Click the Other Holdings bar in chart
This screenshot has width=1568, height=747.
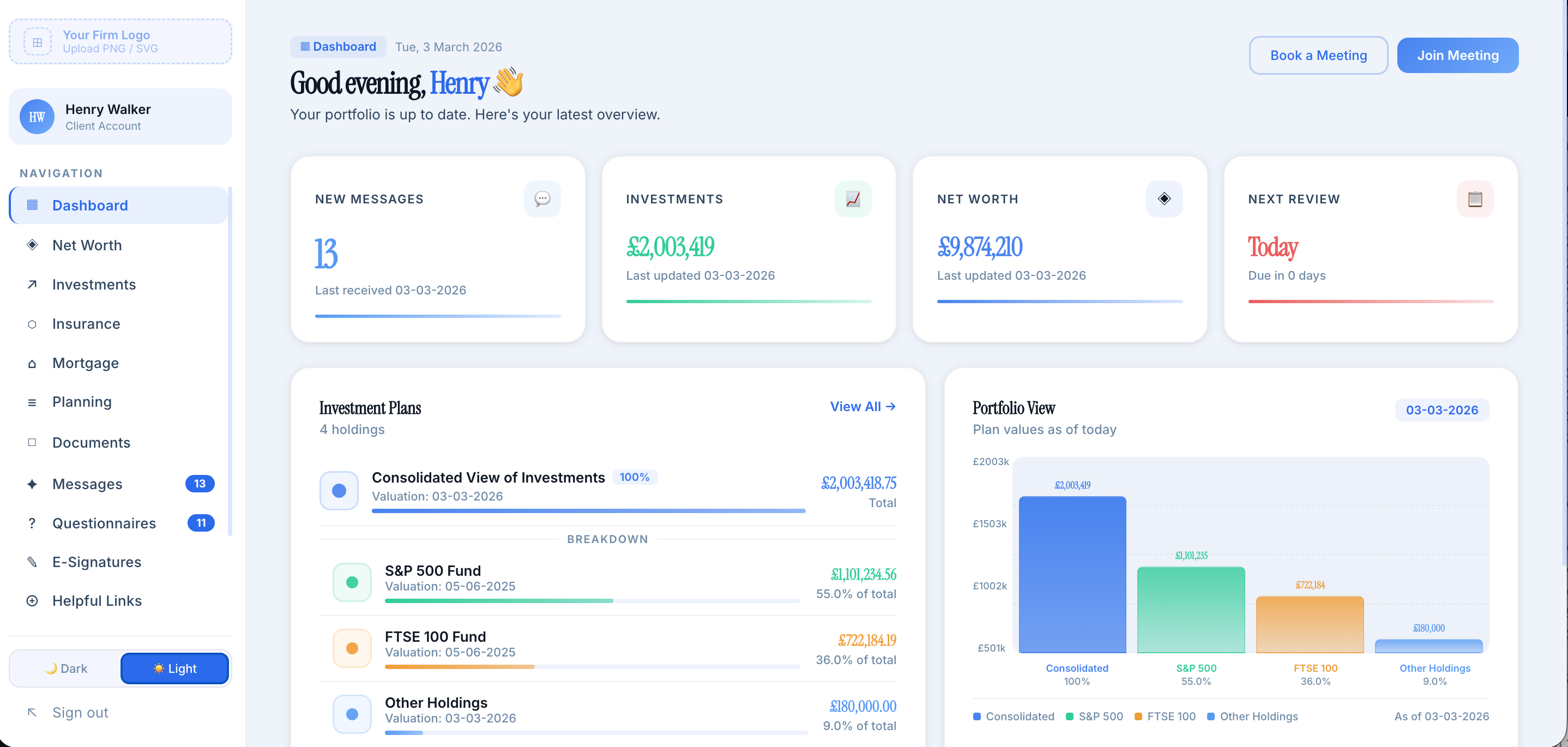(1428, 646)
